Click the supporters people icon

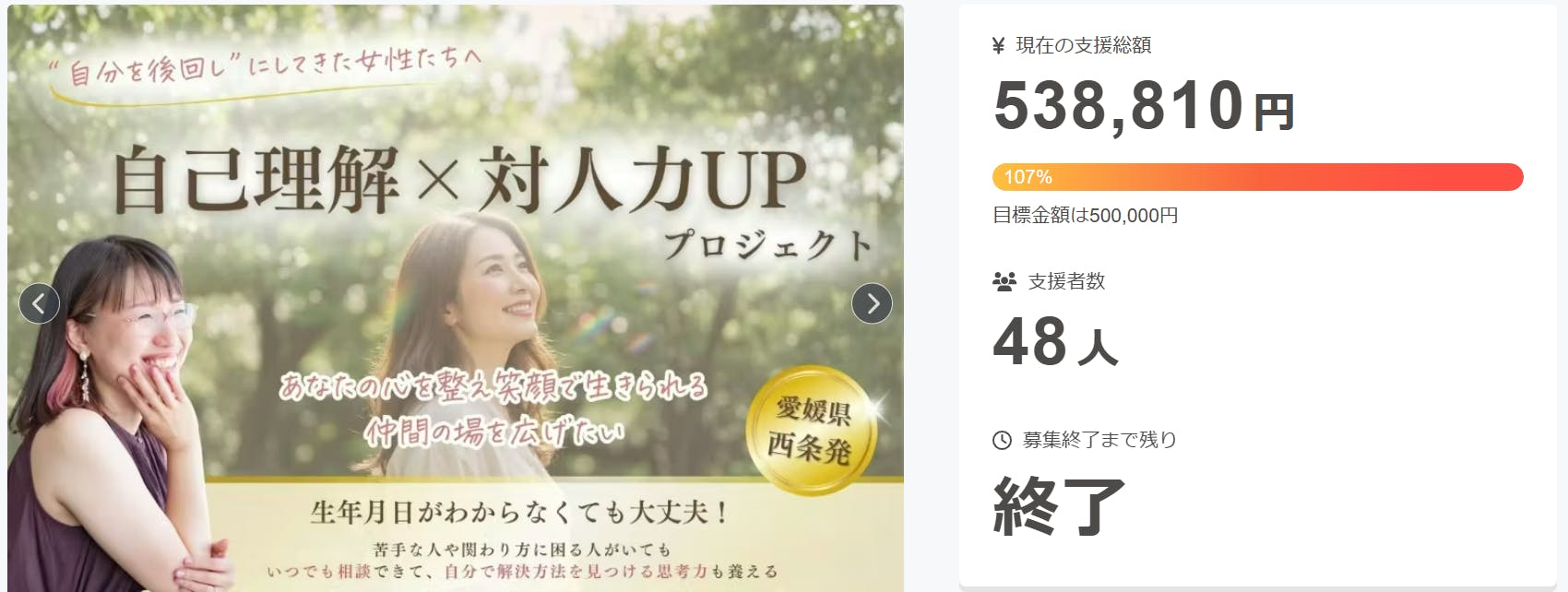tap(1004, 281)
